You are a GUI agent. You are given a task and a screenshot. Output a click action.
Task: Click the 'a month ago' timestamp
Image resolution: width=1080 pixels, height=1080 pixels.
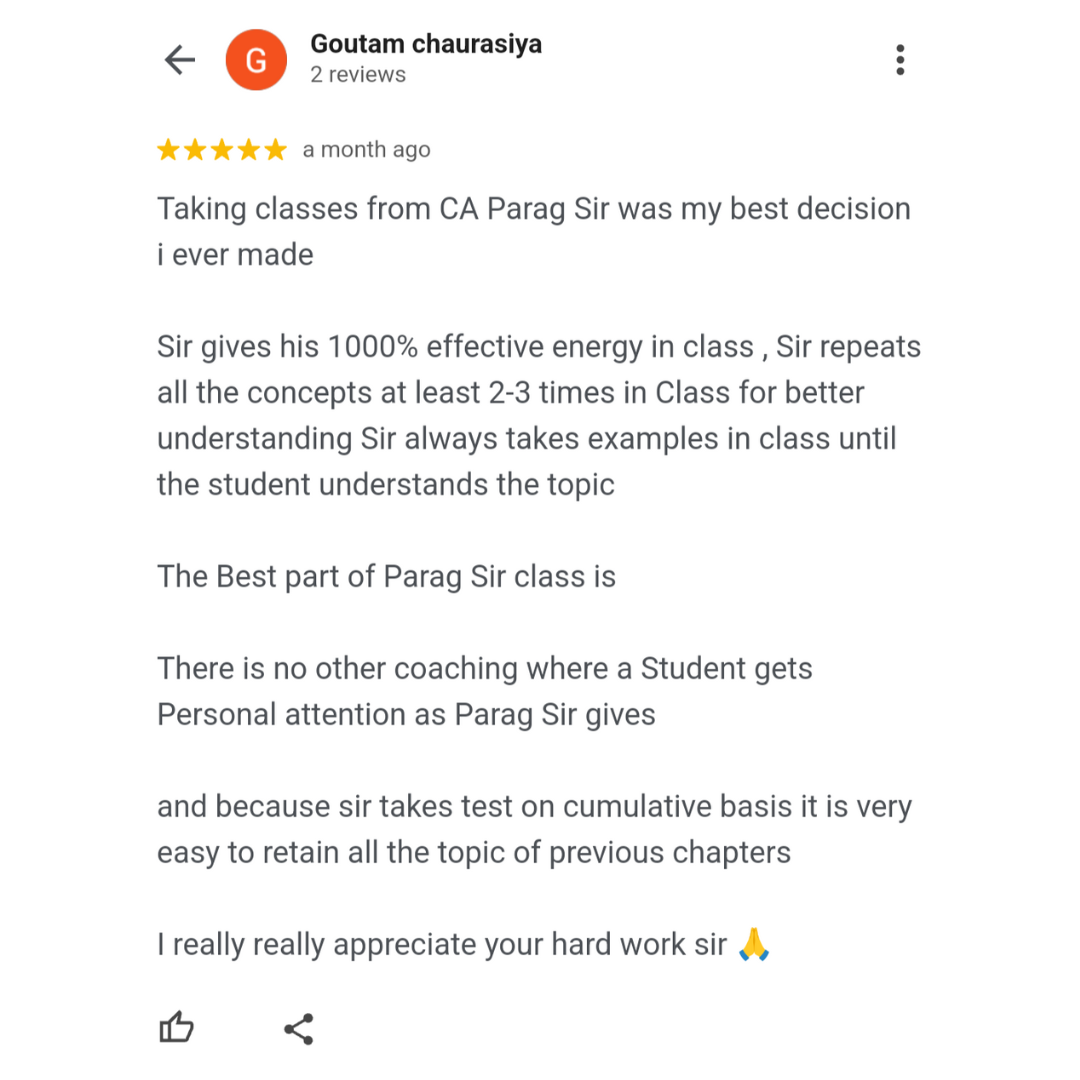pos(366,149)
